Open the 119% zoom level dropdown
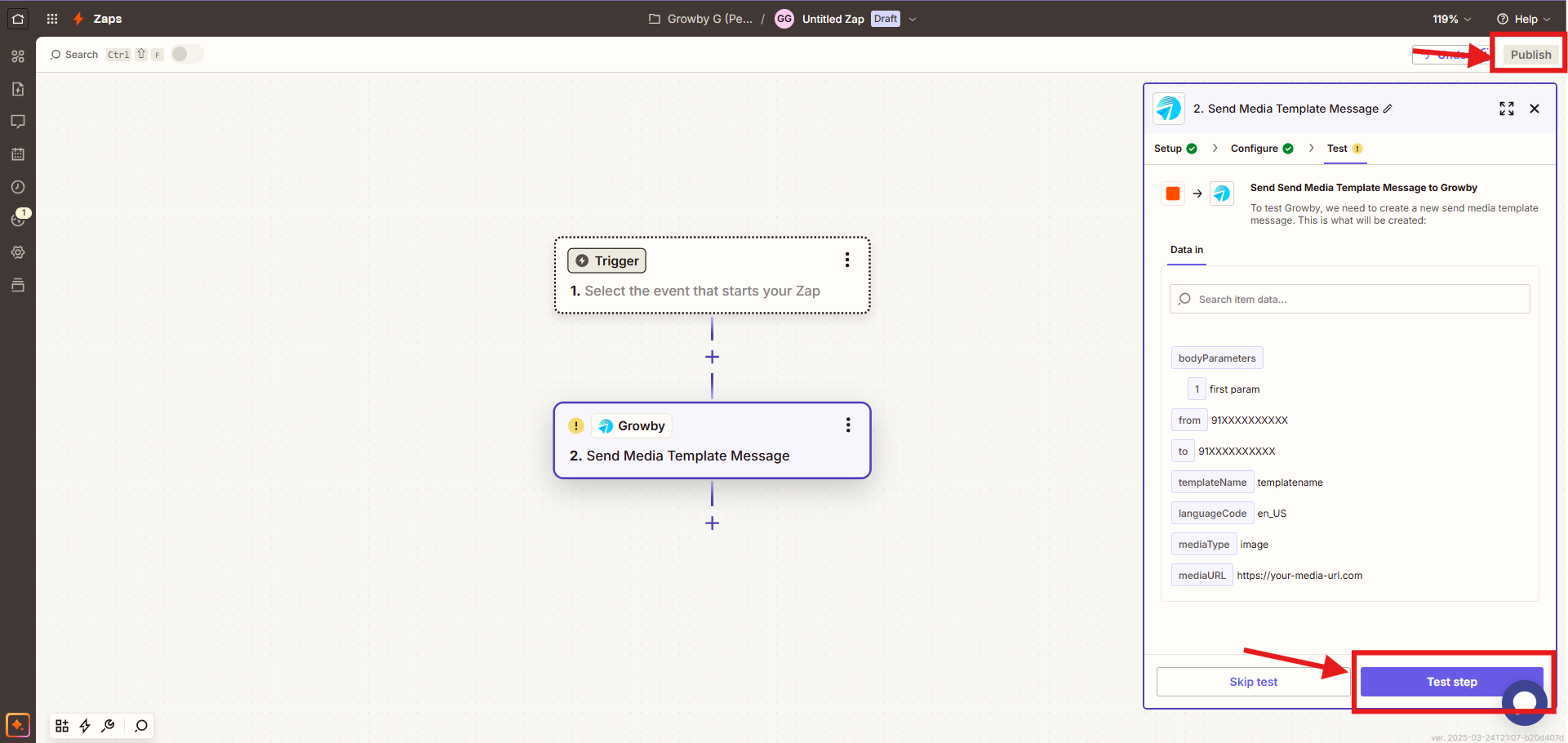The height and width of the screenshot is (743, 1568). (1451, 19)
